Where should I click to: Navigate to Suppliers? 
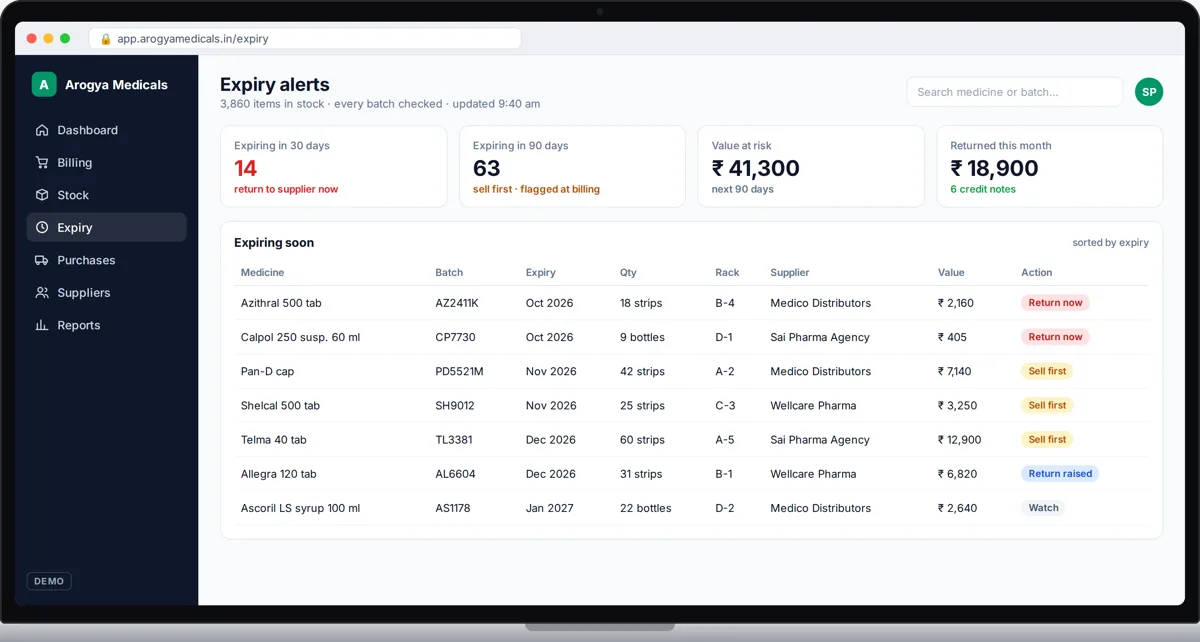pyautogui.click(x=106, y=292)
